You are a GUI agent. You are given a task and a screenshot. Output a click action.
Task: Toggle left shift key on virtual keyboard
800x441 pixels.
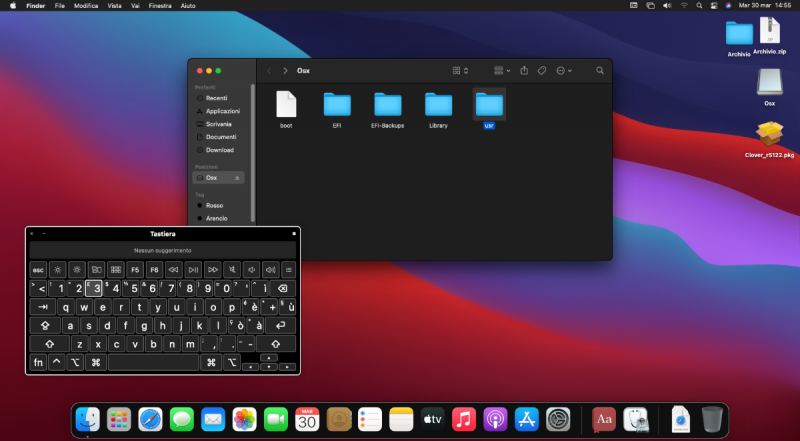49,344
